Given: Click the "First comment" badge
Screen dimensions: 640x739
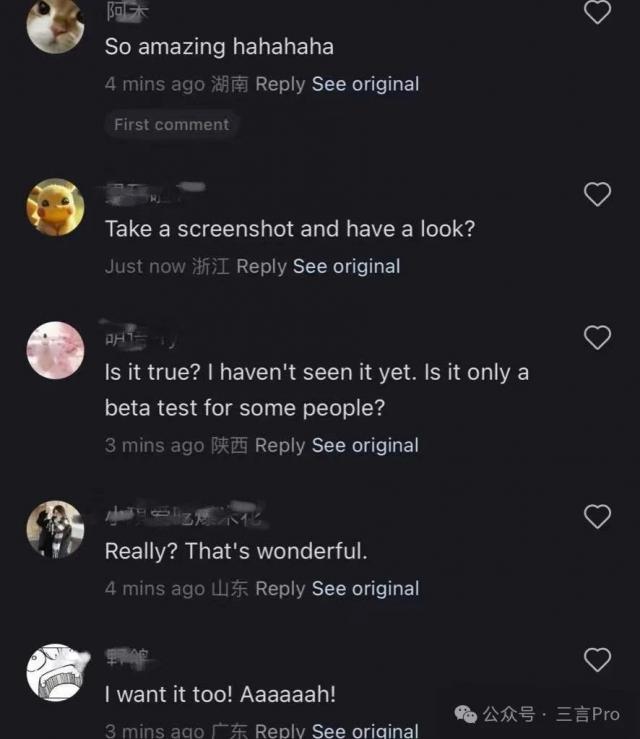Looking at the screenshot, I should tap(172, 124).
